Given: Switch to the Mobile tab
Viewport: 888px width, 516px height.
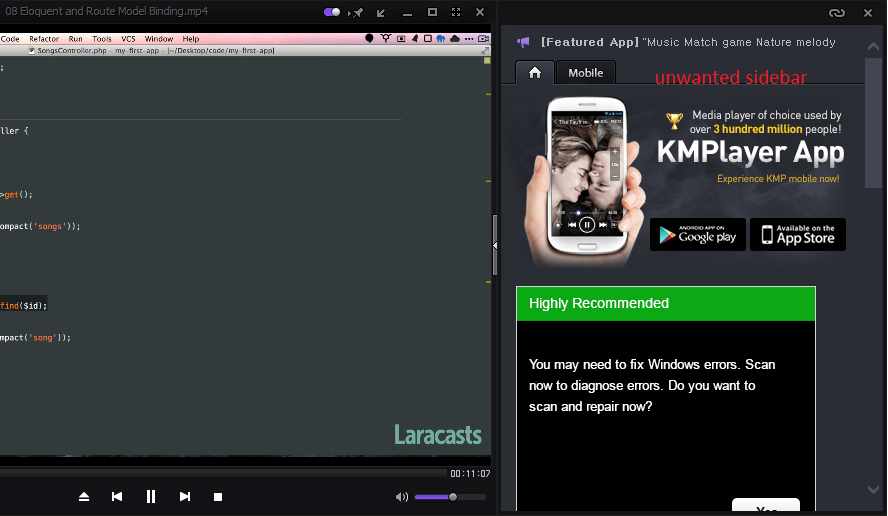Looking at the screenshot, I should (x=586, y=73).
